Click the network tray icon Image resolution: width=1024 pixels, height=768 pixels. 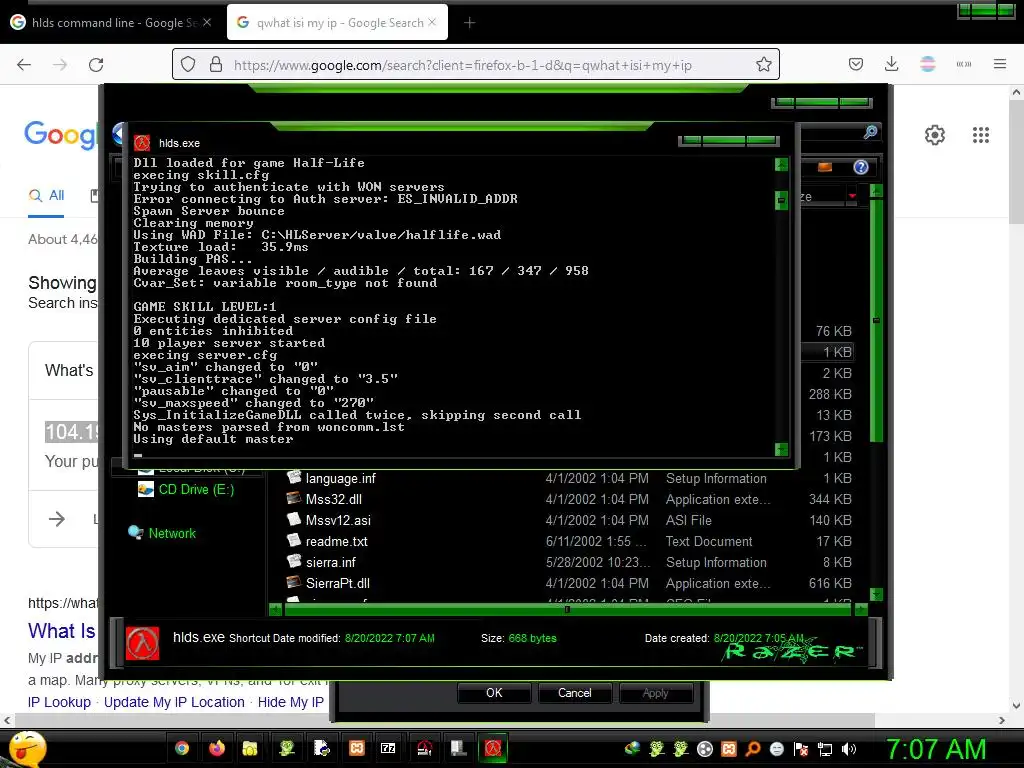825,750
